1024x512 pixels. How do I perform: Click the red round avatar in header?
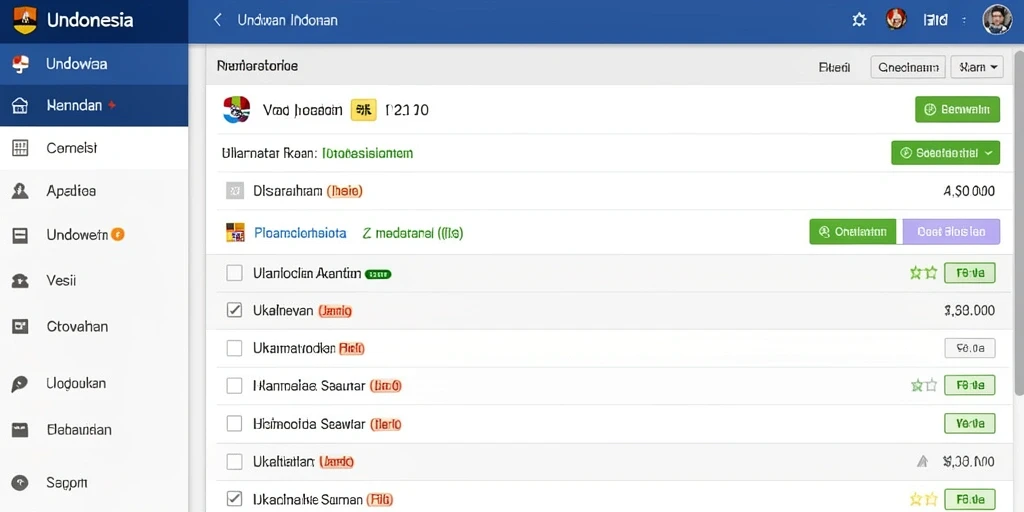coord(895,19)
